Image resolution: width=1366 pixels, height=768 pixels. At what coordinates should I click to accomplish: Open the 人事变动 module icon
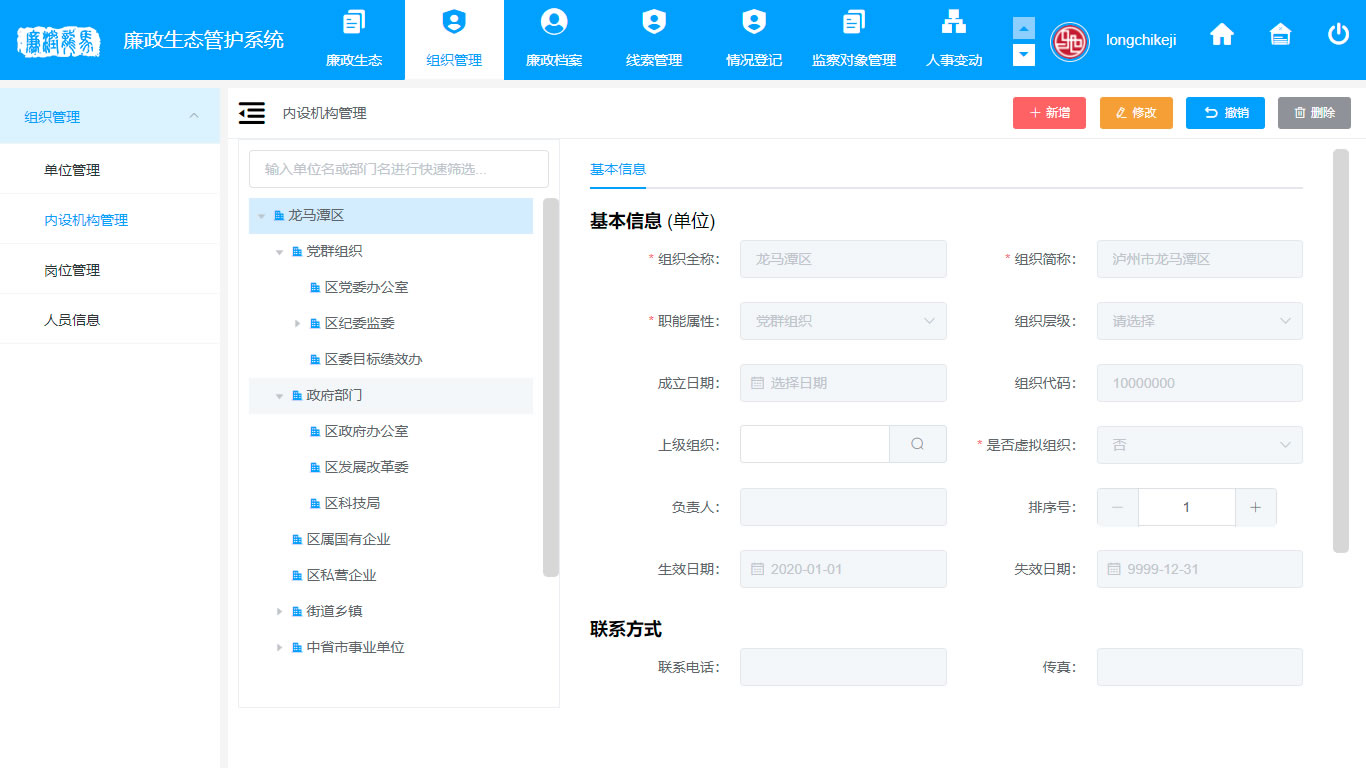point(953,22)
